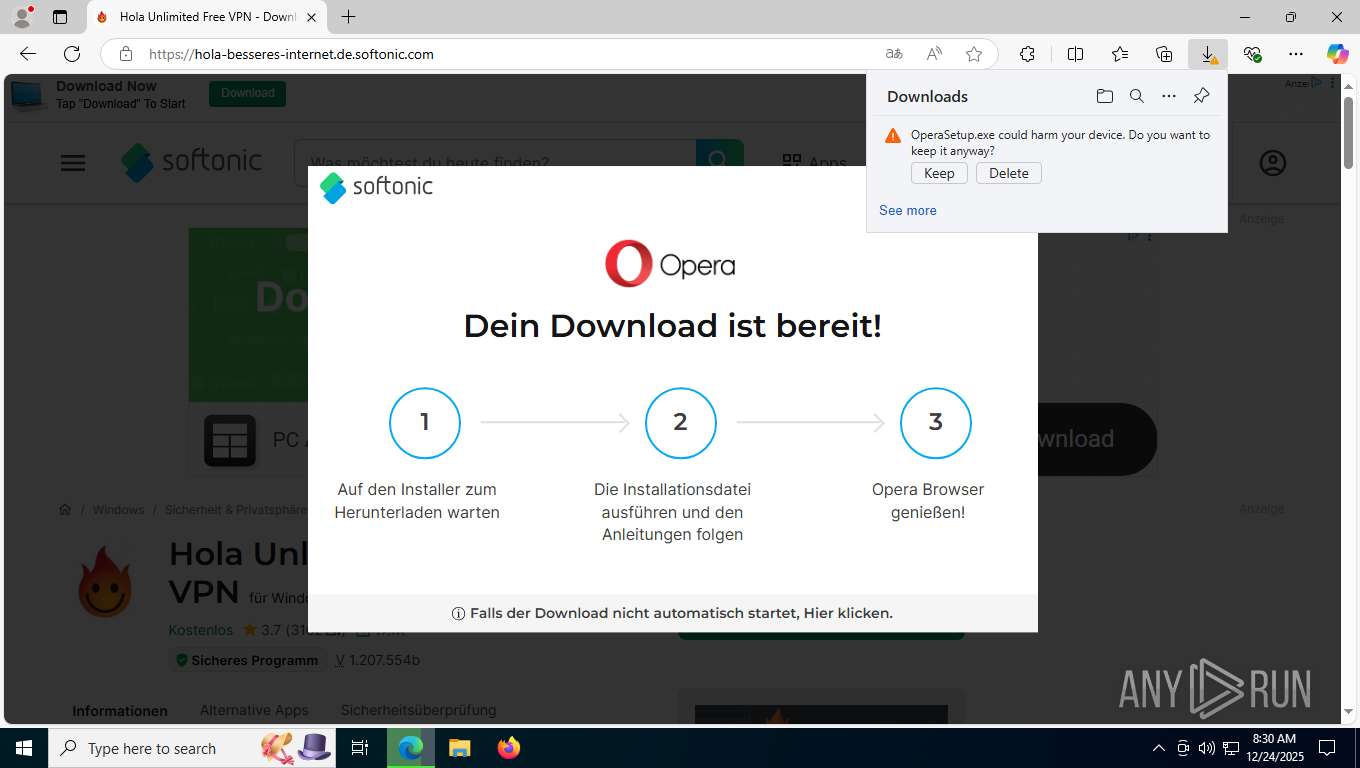Open the downloads folder icon in Downloads panel
This screenshot has width=1360, height=768.
tap(1104, 96)
